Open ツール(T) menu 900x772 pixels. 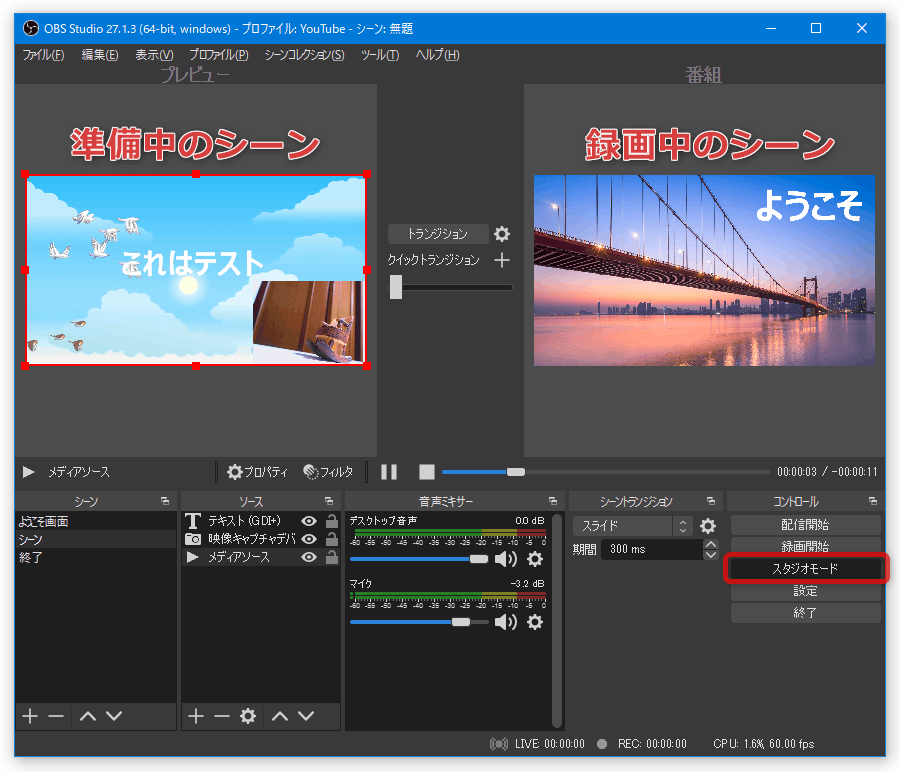coord(380,55)
